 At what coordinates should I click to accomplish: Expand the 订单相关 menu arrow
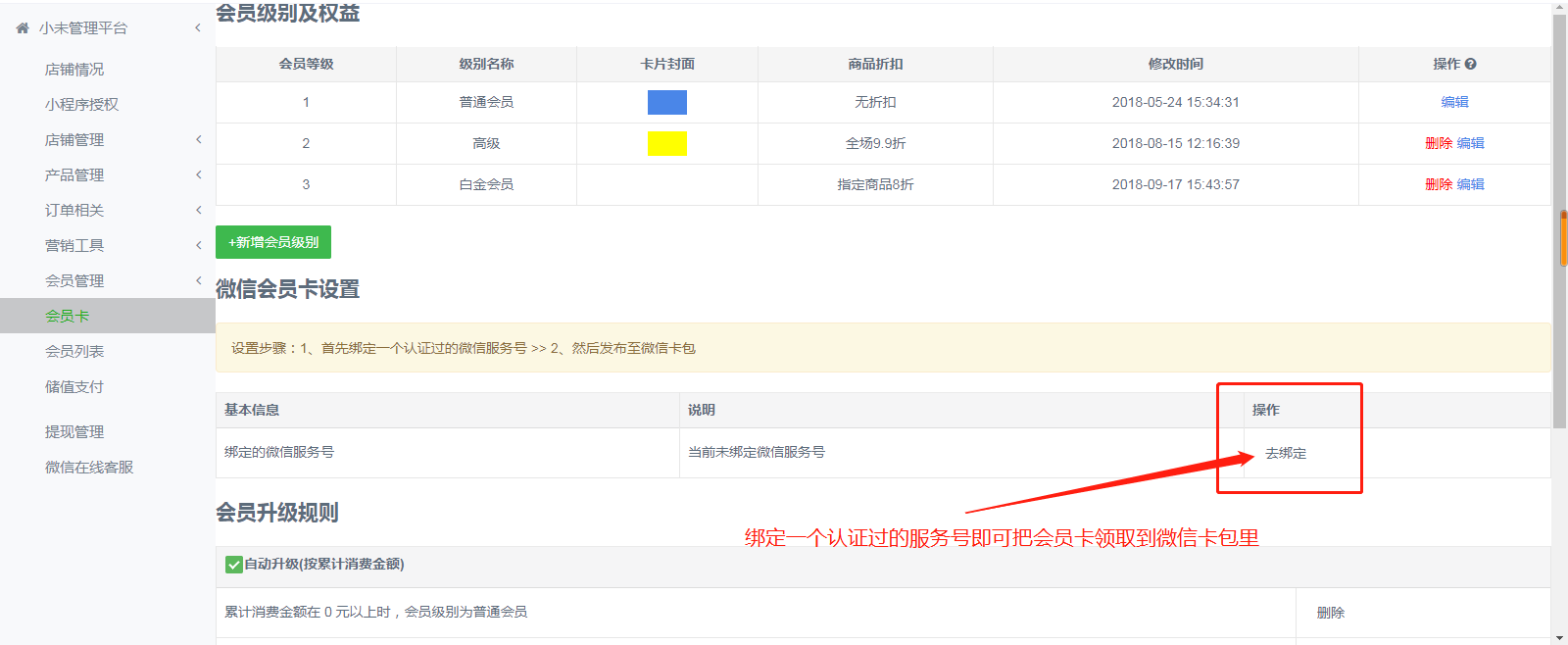click(x=198, y=211)
